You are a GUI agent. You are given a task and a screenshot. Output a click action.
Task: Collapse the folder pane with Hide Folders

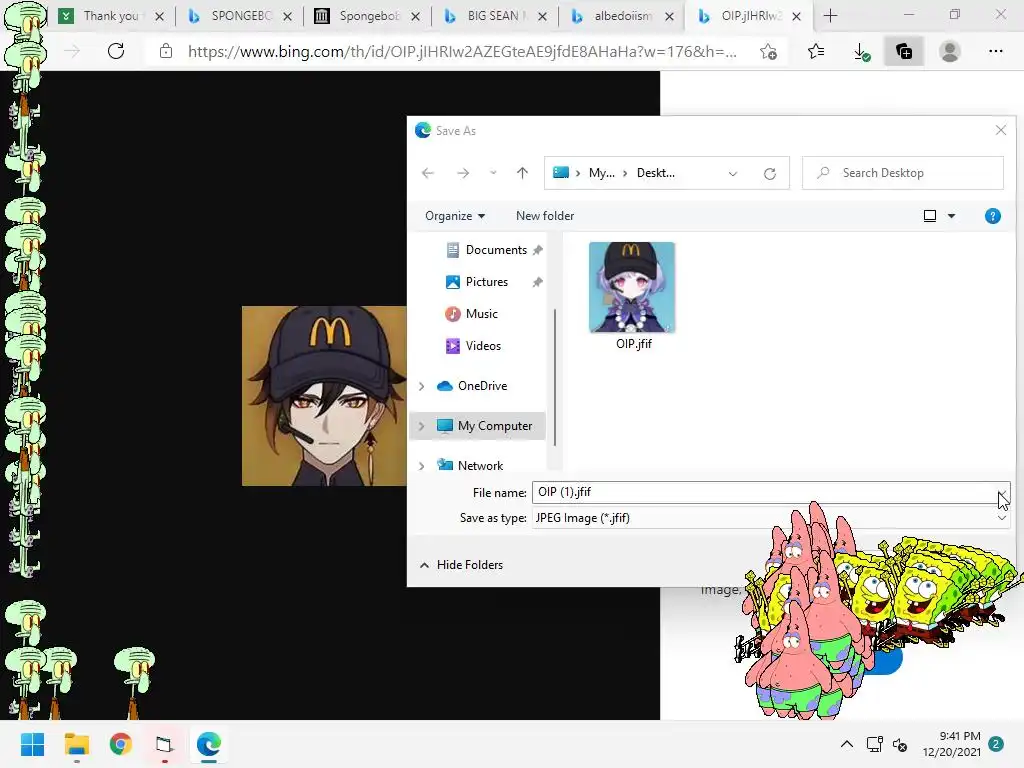(x=461, y=565)
